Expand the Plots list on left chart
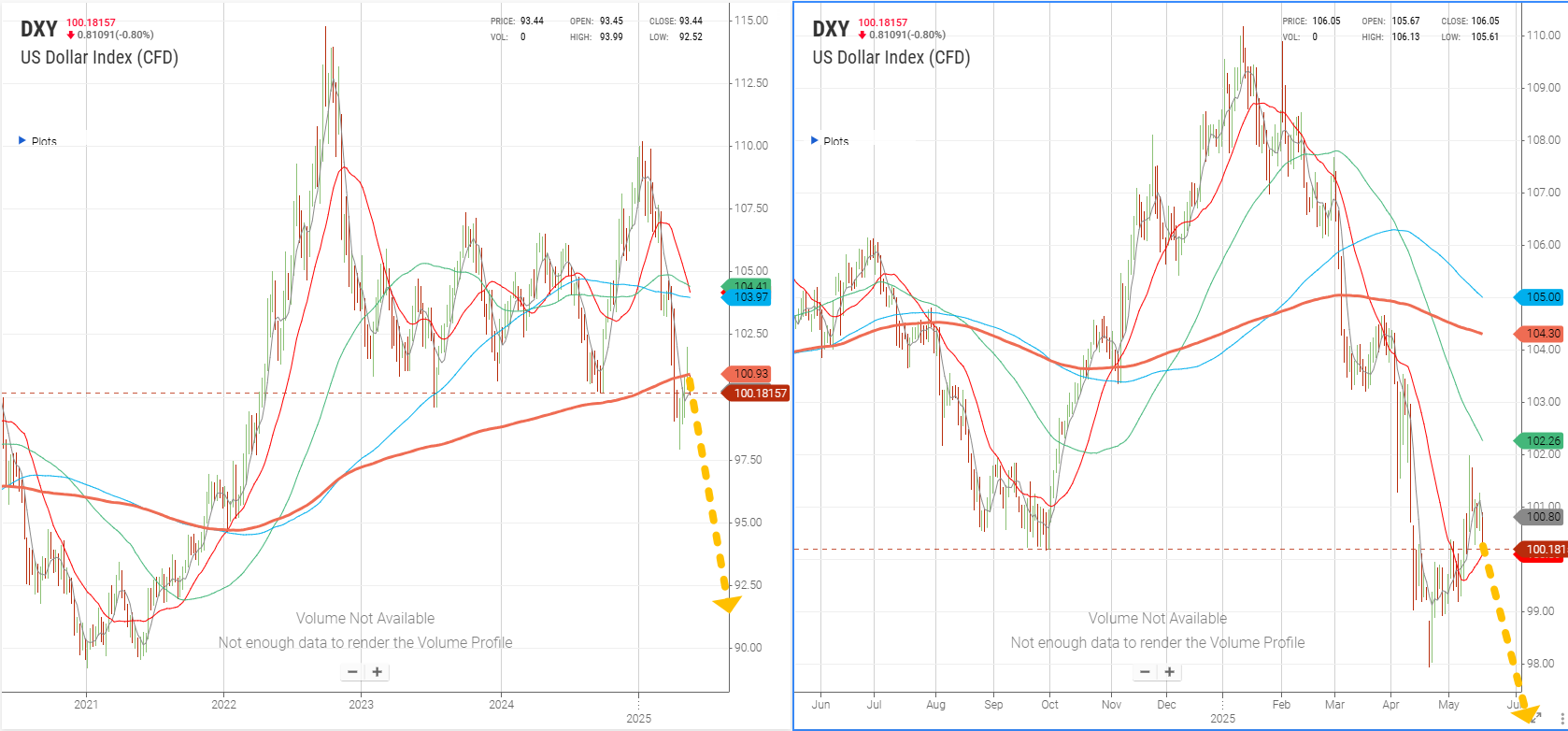The width and height of the screenshot is (1568, 731). click(x=23, y=141)
